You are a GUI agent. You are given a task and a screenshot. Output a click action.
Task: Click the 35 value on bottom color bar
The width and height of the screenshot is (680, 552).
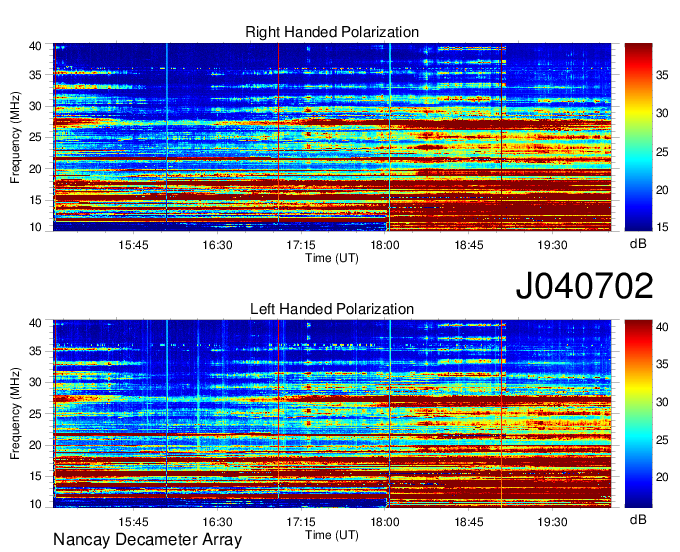point(662,364)
